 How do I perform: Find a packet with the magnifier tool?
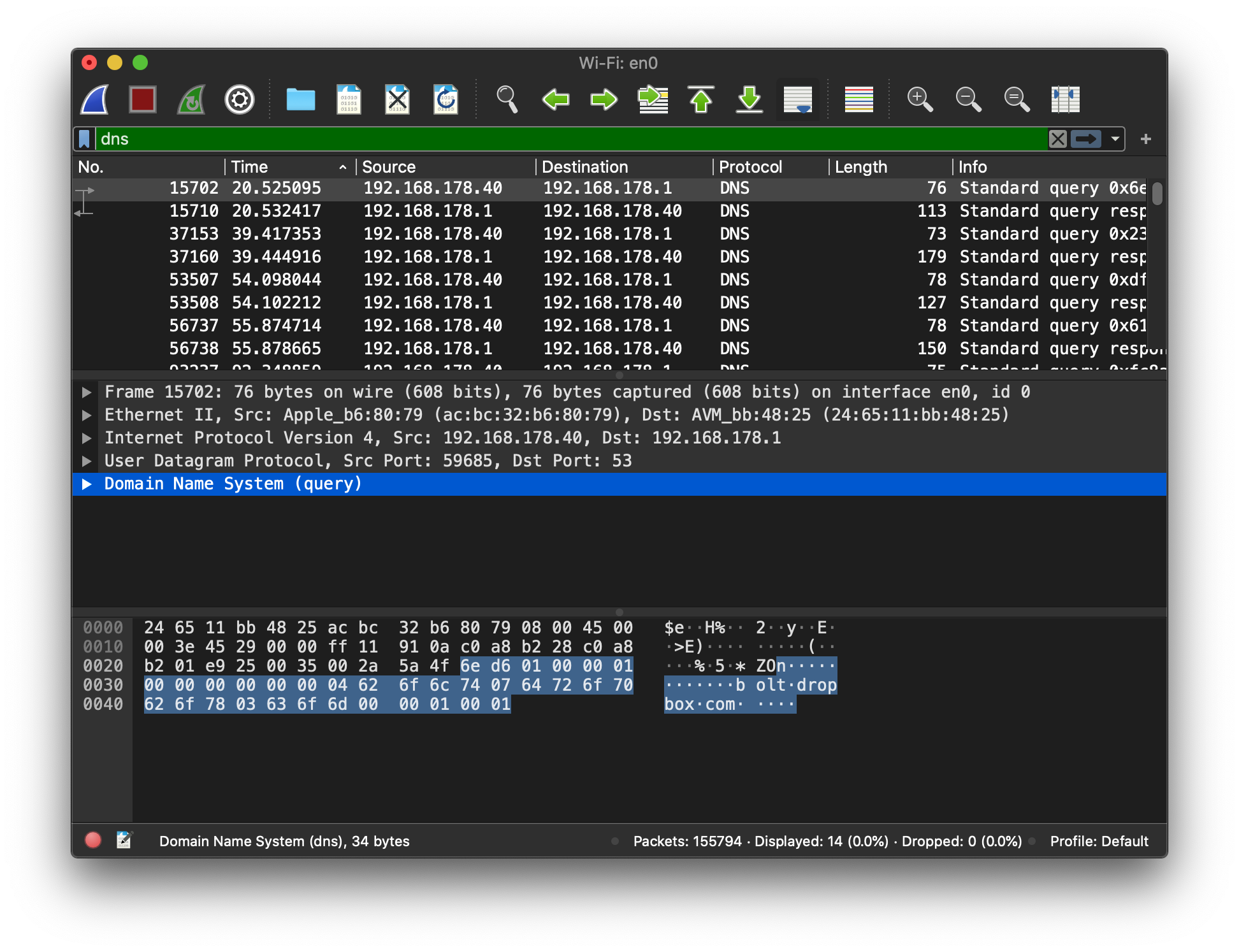coord(507,99)
